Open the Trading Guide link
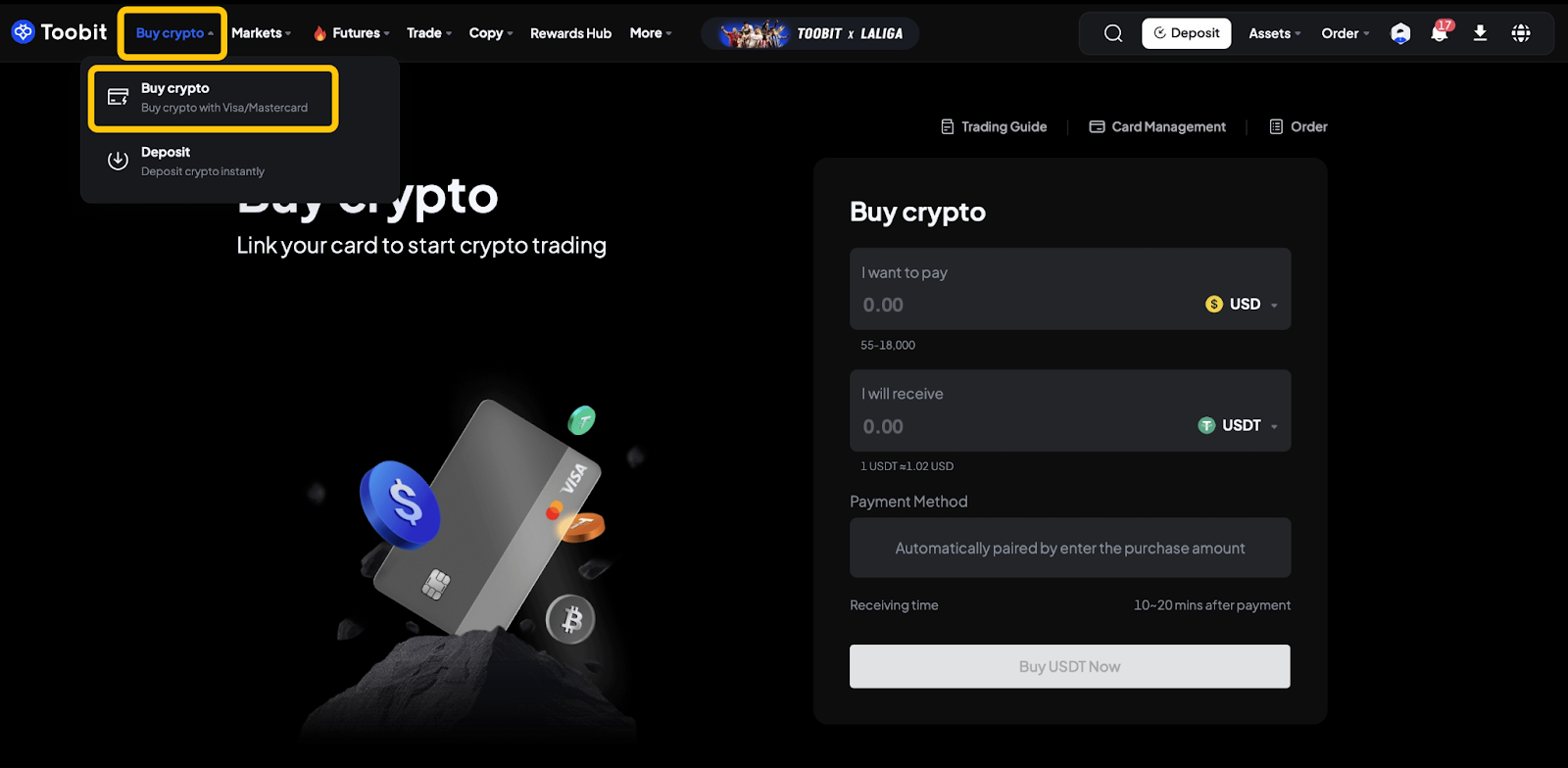The image size is (1568, 768). pyautogui.click(x=994, y=127)
